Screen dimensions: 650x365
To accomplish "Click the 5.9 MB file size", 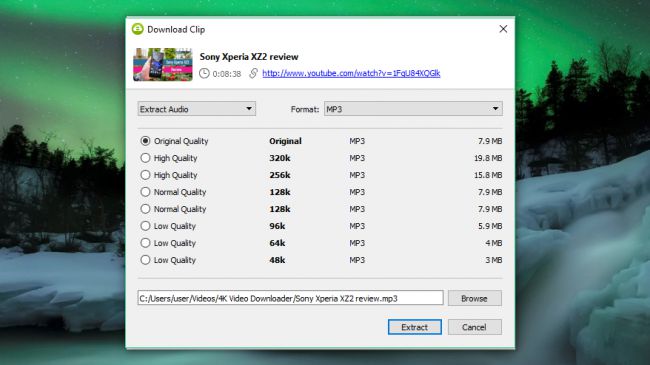I will coord(490,226).
